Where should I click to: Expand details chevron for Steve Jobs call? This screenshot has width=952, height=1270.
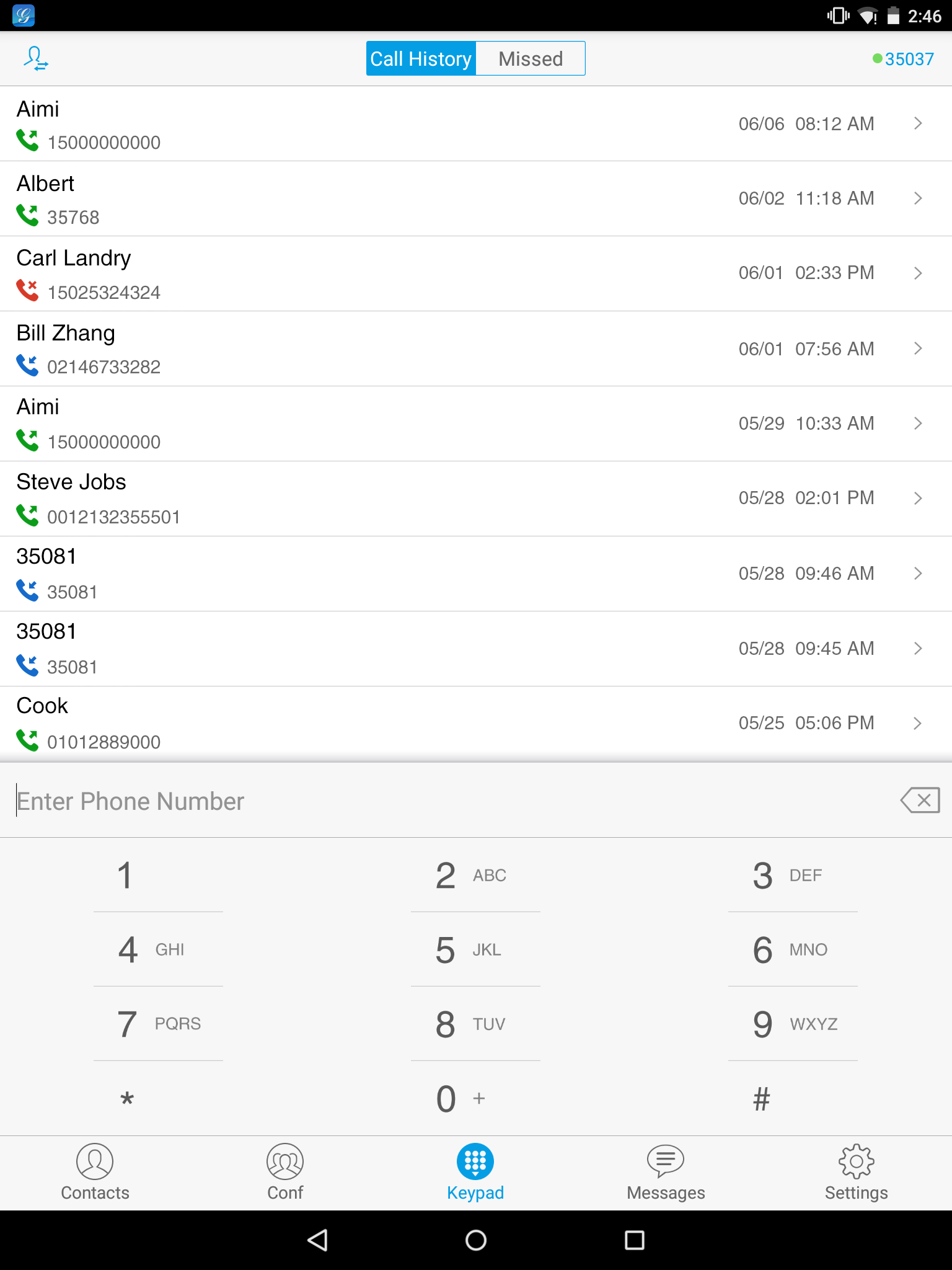pyautogui.click(x=918, y=498)
